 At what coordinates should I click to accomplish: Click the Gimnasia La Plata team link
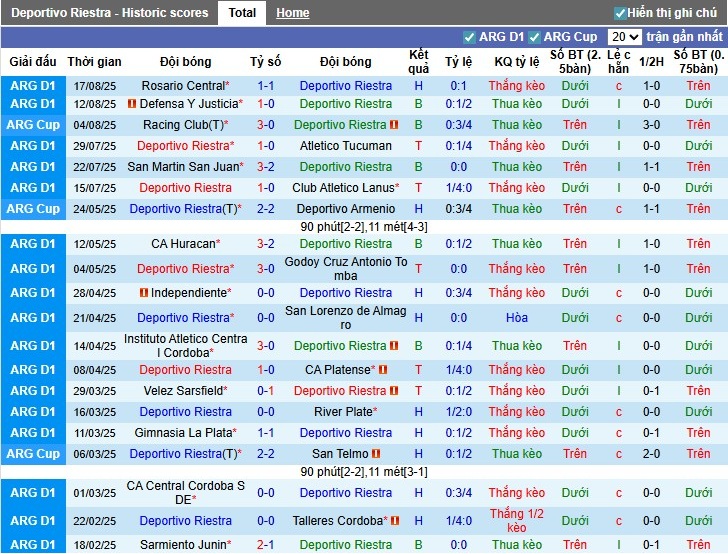click(x=183, y=433)
